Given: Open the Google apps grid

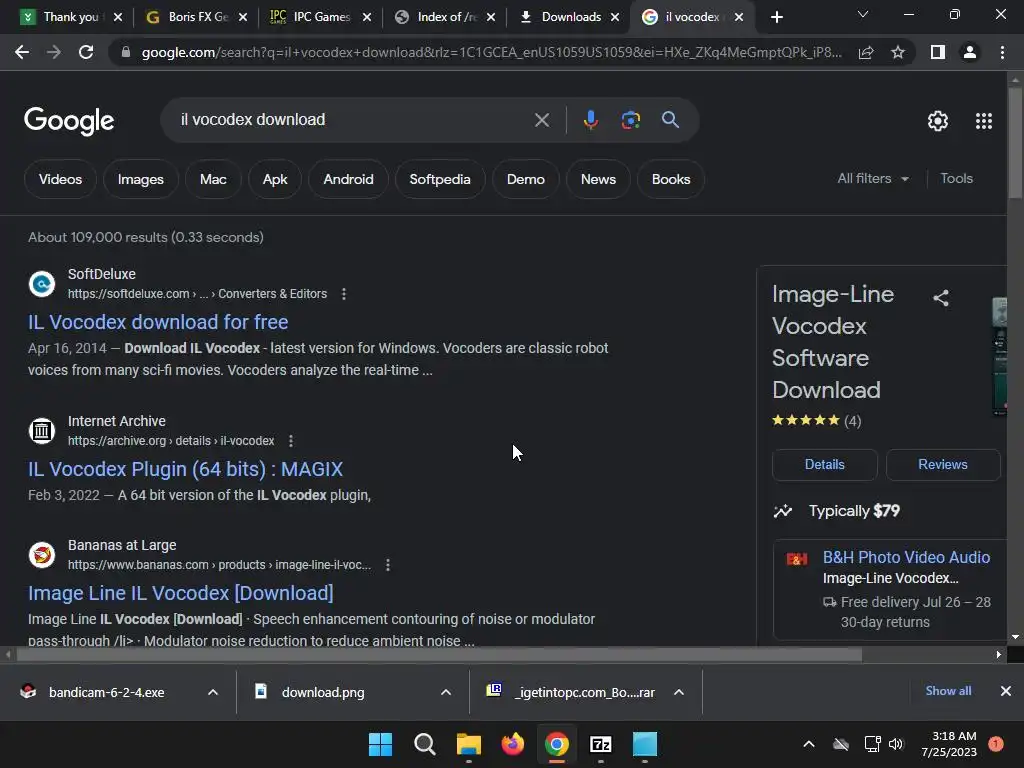Looking at the screenshot, I should tap(984, 121).
